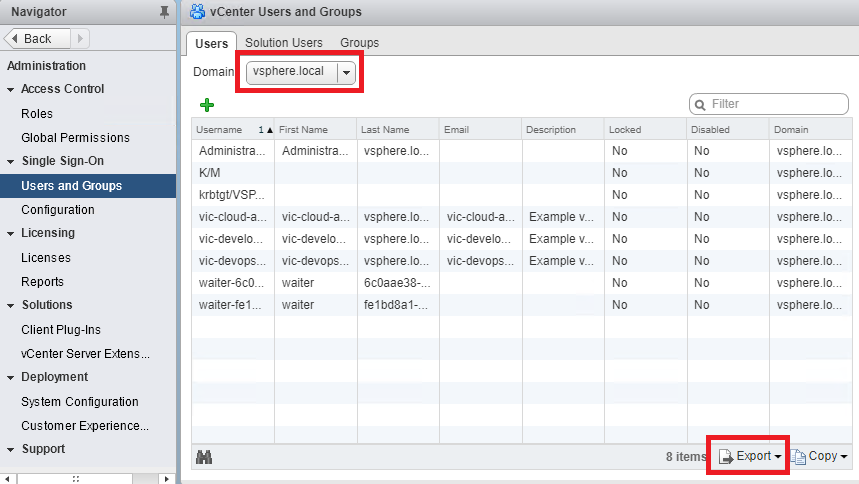Open vCenter Server Extensions
Screen dimensions: 859x484
tap(85, 354)
